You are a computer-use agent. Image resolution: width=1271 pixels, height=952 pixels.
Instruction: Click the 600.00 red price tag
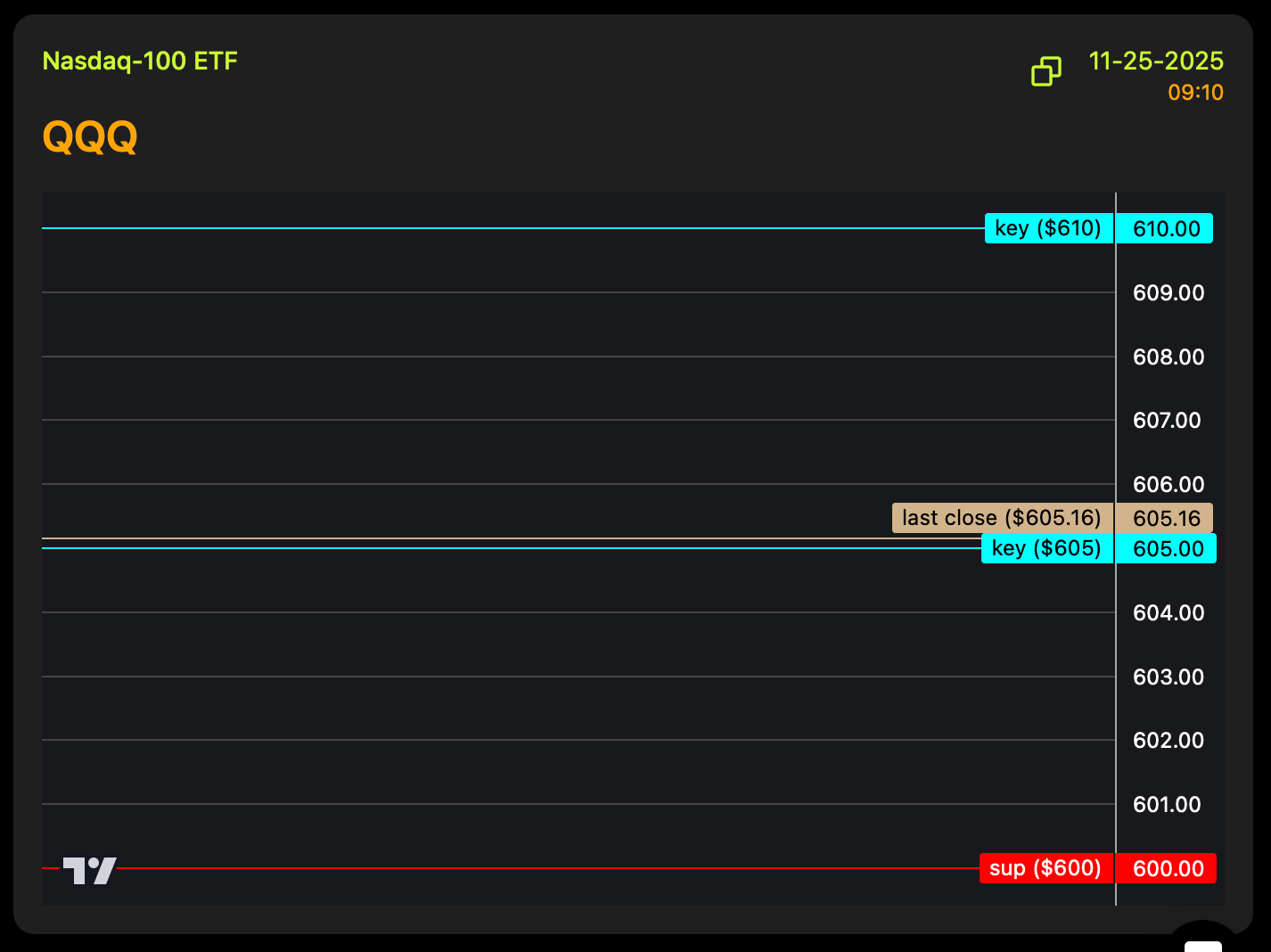click(1167, 868)
